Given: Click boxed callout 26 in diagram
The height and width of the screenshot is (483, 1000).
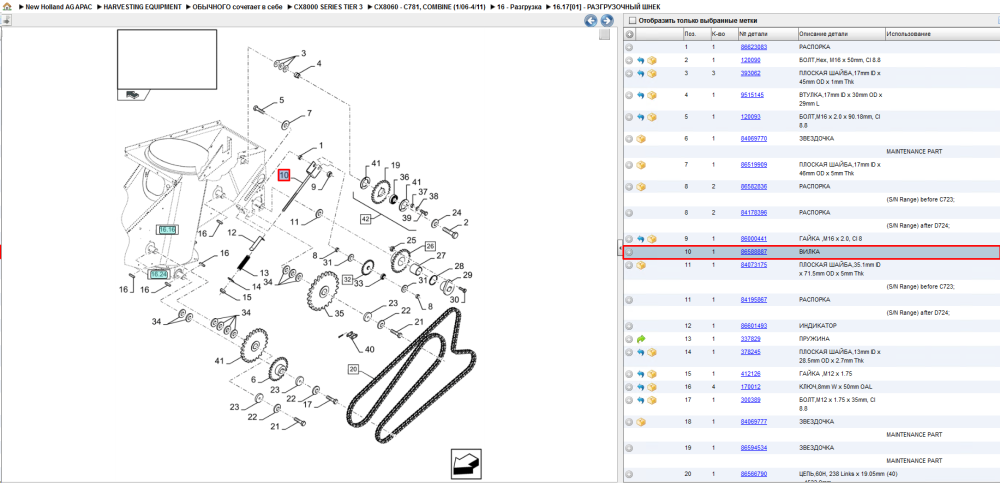Looking at the screenshot, I should pyautogui.click(x=430, y=246).
